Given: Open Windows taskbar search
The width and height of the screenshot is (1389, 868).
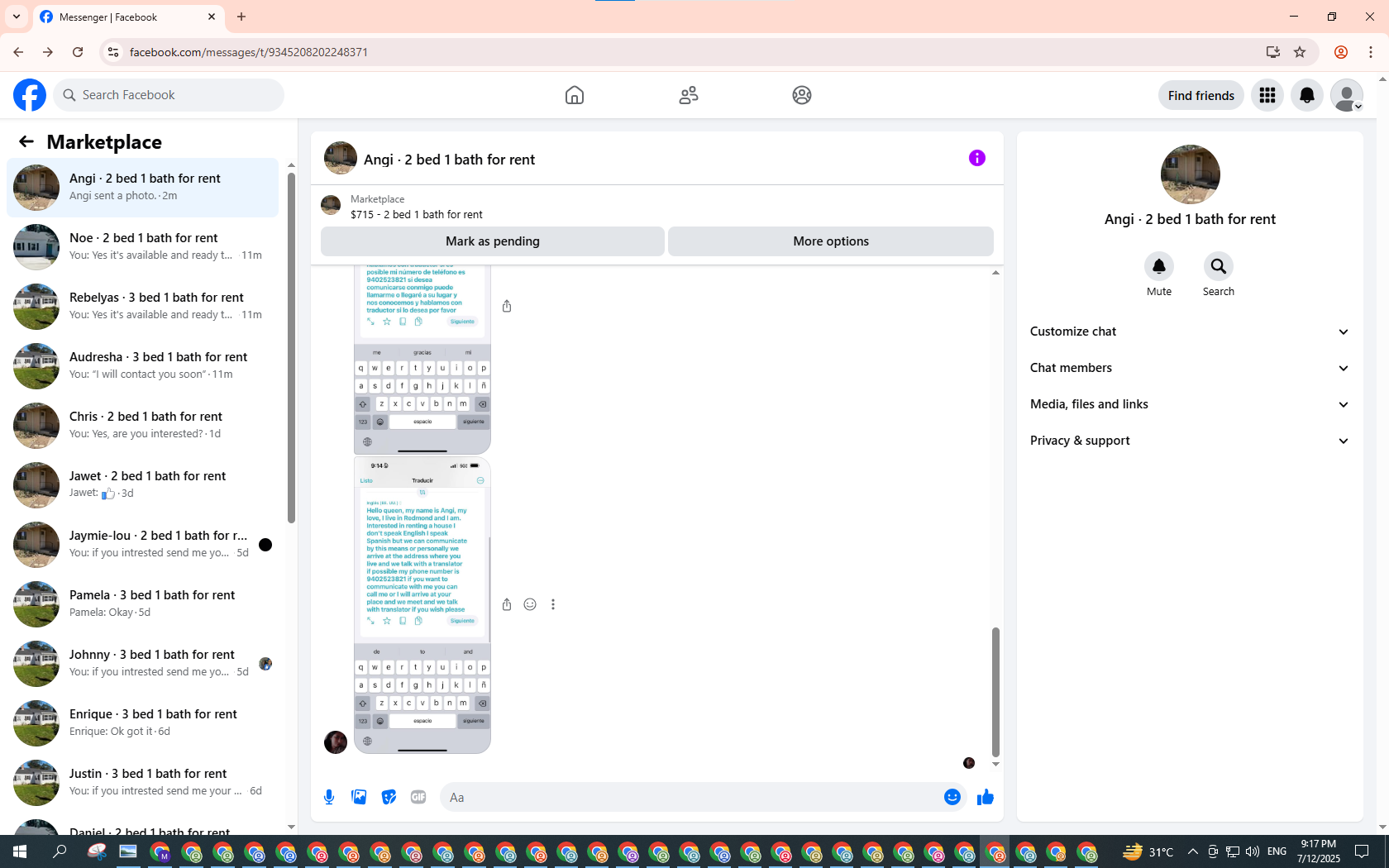Looking at the screenshot, I should click(x=60, y=851).
